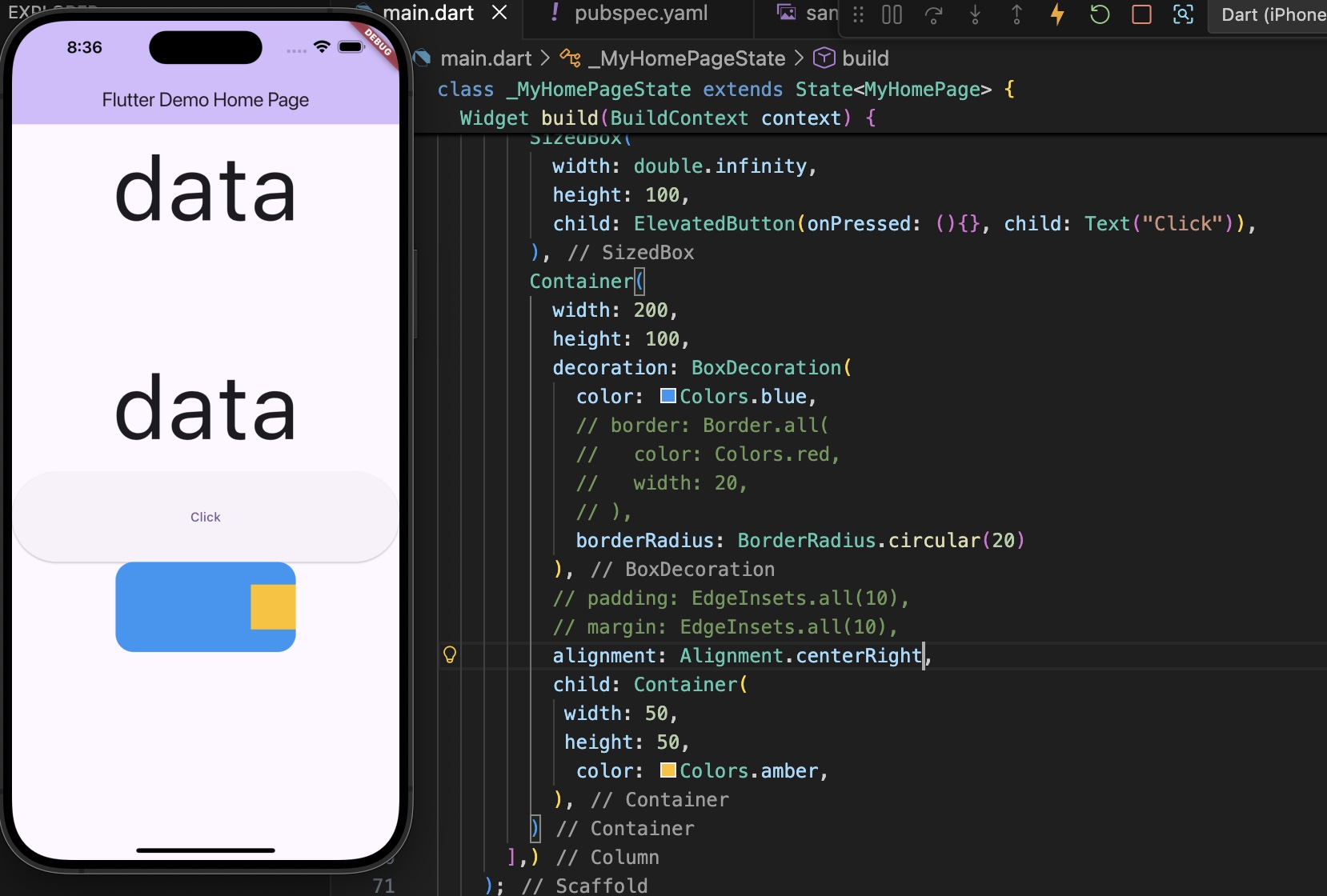Restart the debug session with green icon

1100,14
